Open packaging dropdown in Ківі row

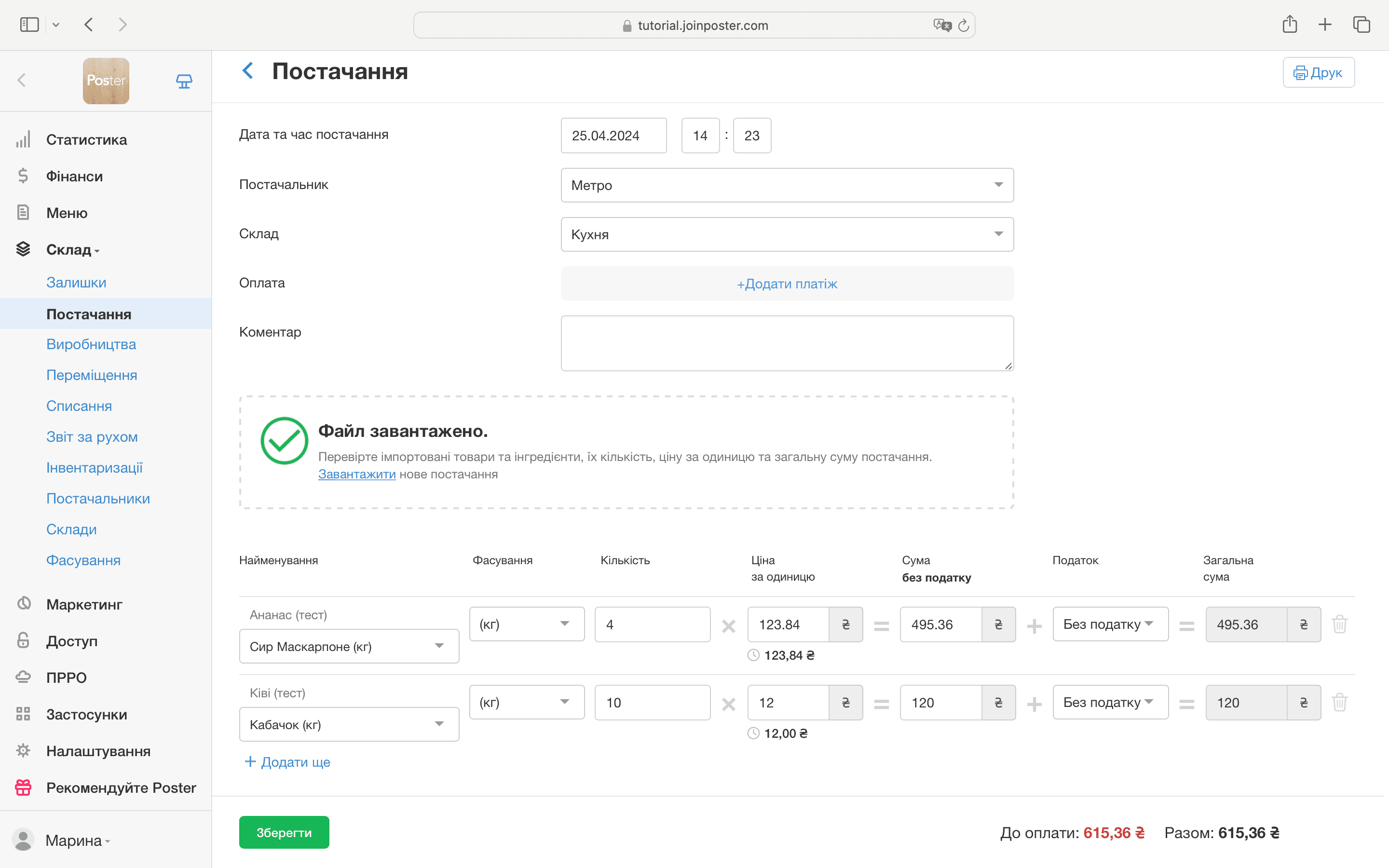point(527,702)
